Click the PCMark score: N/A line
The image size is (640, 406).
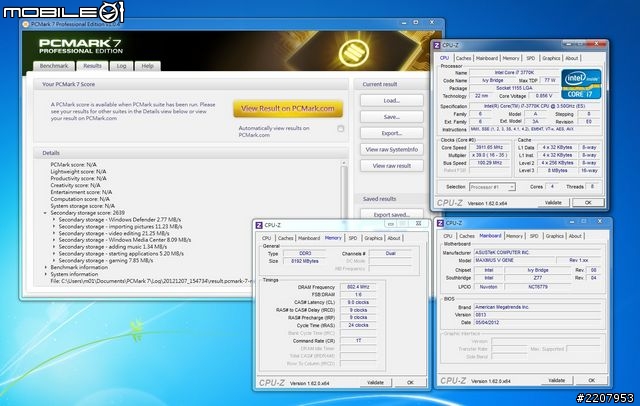click(x=73, y=165)
